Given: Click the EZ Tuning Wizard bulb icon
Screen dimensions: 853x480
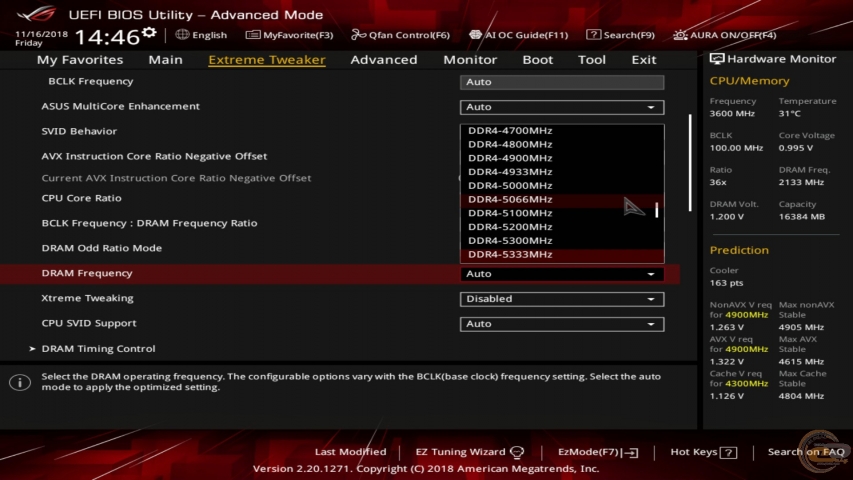Looking at the screenshot, I should [517, 452].
